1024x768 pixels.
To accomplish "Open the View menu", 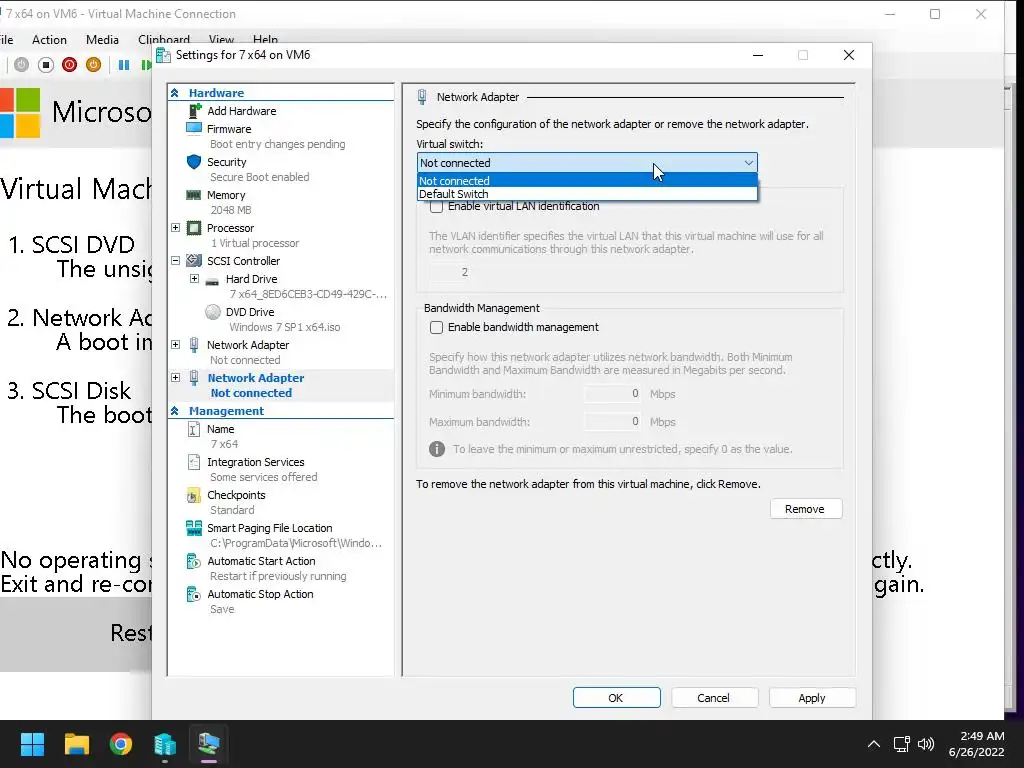I will [221, 40].
